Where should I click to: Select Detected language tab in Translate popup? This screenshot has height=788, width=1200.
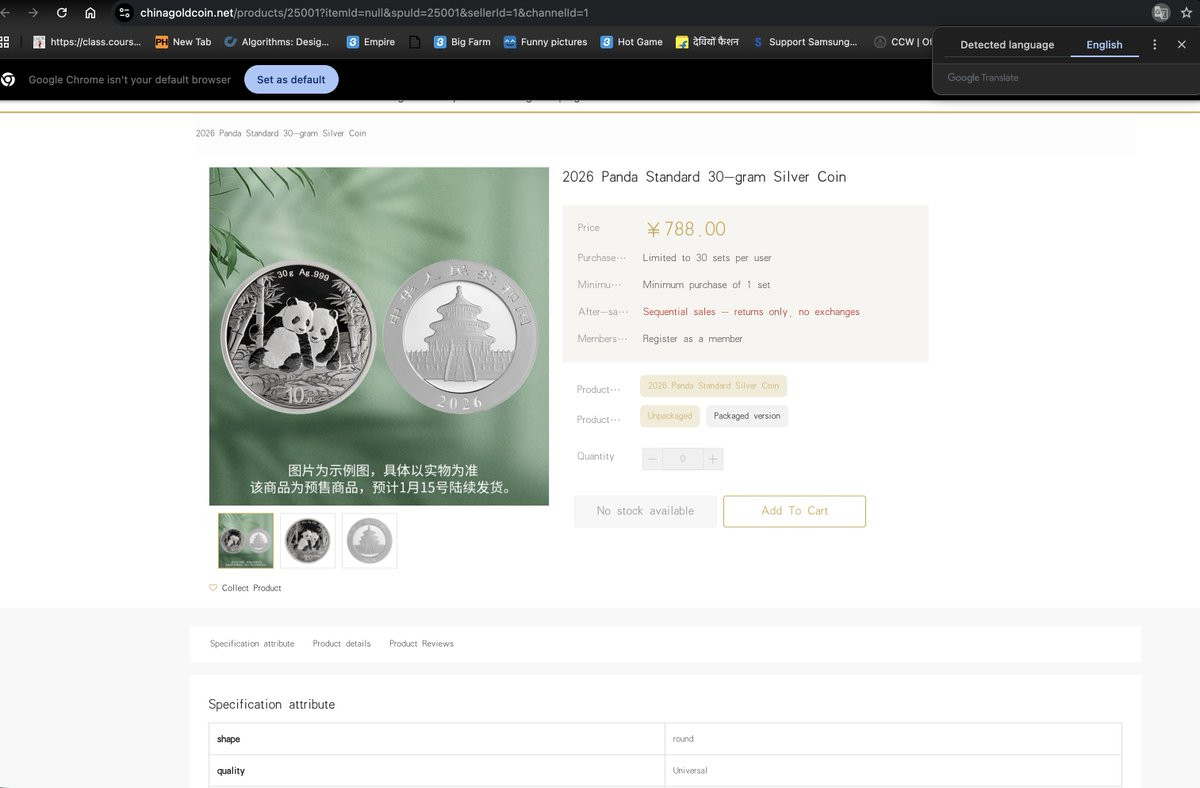pos(1007,45)
